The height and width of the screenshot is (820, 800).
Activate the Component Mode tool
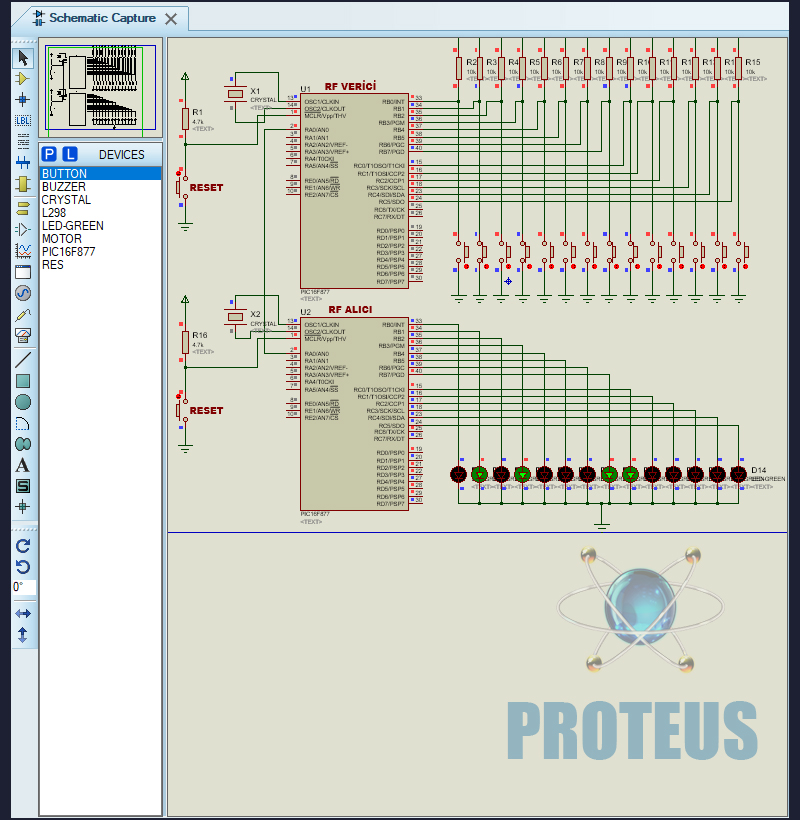coord(22,78)
